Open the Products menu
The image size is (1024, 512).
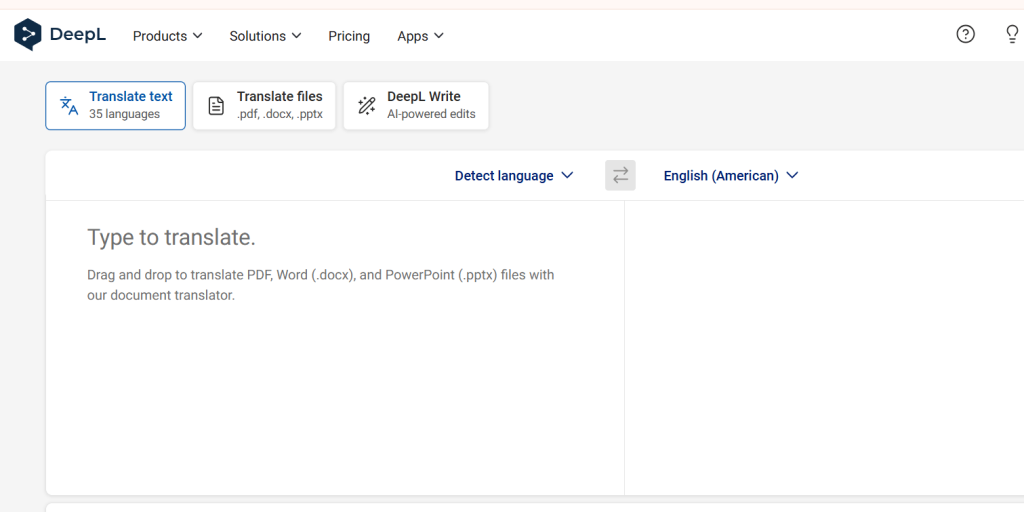[168, 36]
